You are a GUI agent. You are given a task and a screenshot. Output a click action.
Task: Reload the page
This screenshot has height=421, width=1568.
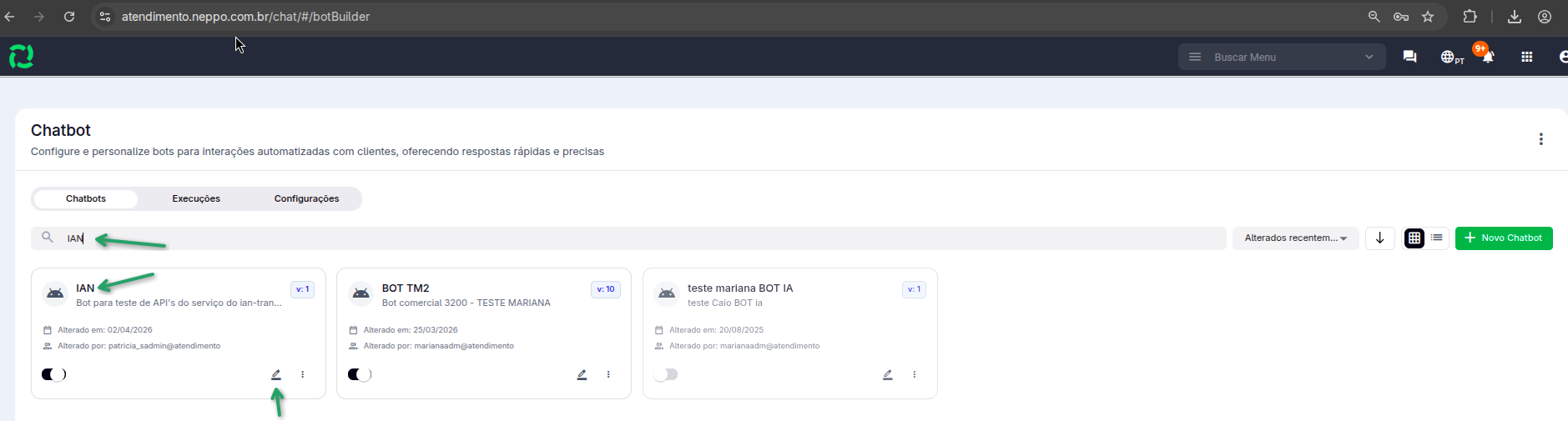point(69,17)
